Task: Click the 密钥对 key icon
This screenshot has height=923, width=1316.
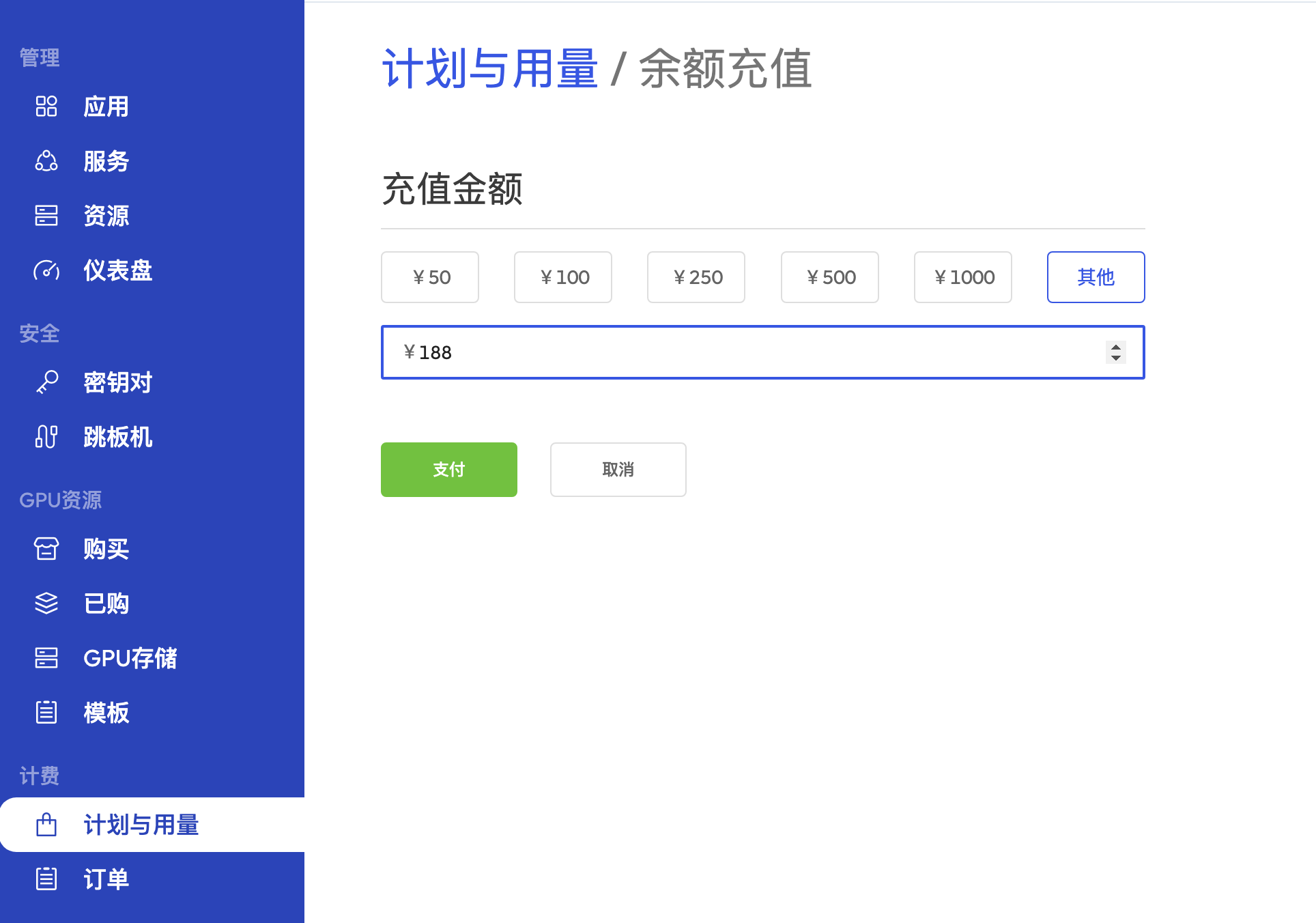Action: [x=46, y=382]
